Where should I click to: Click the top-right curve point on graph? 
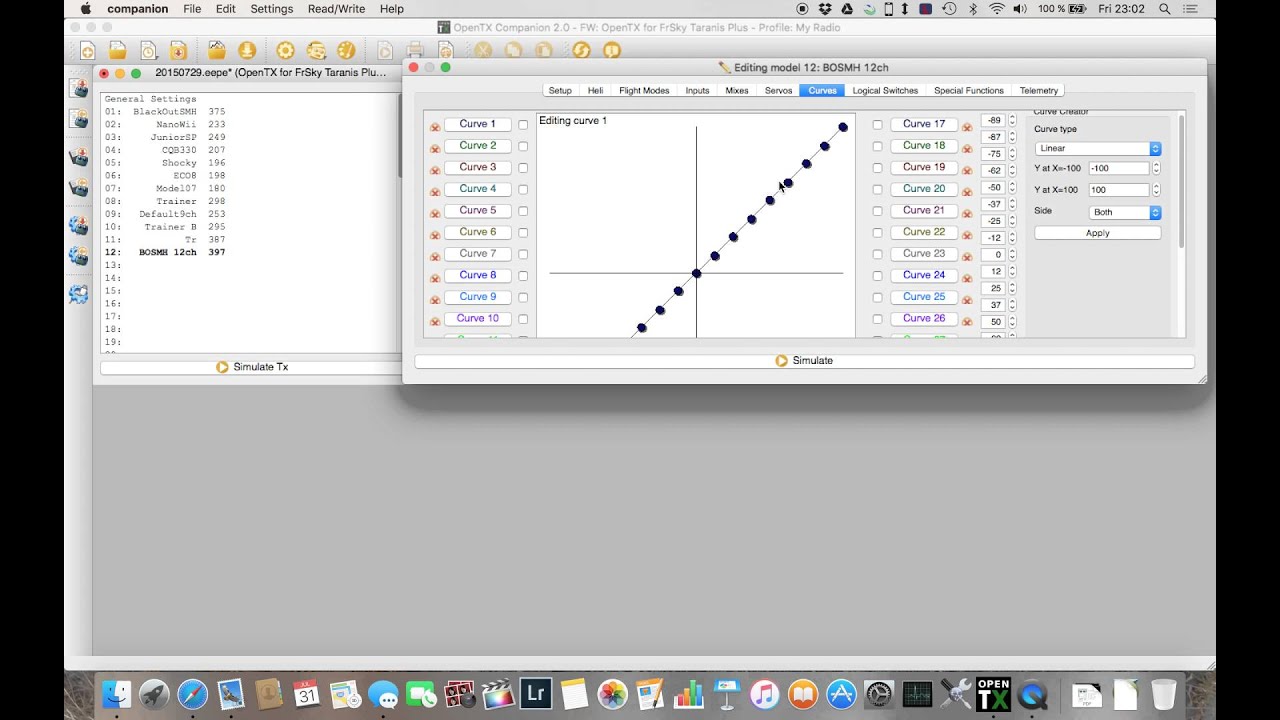pyautogui.click(x=843, y=127)
